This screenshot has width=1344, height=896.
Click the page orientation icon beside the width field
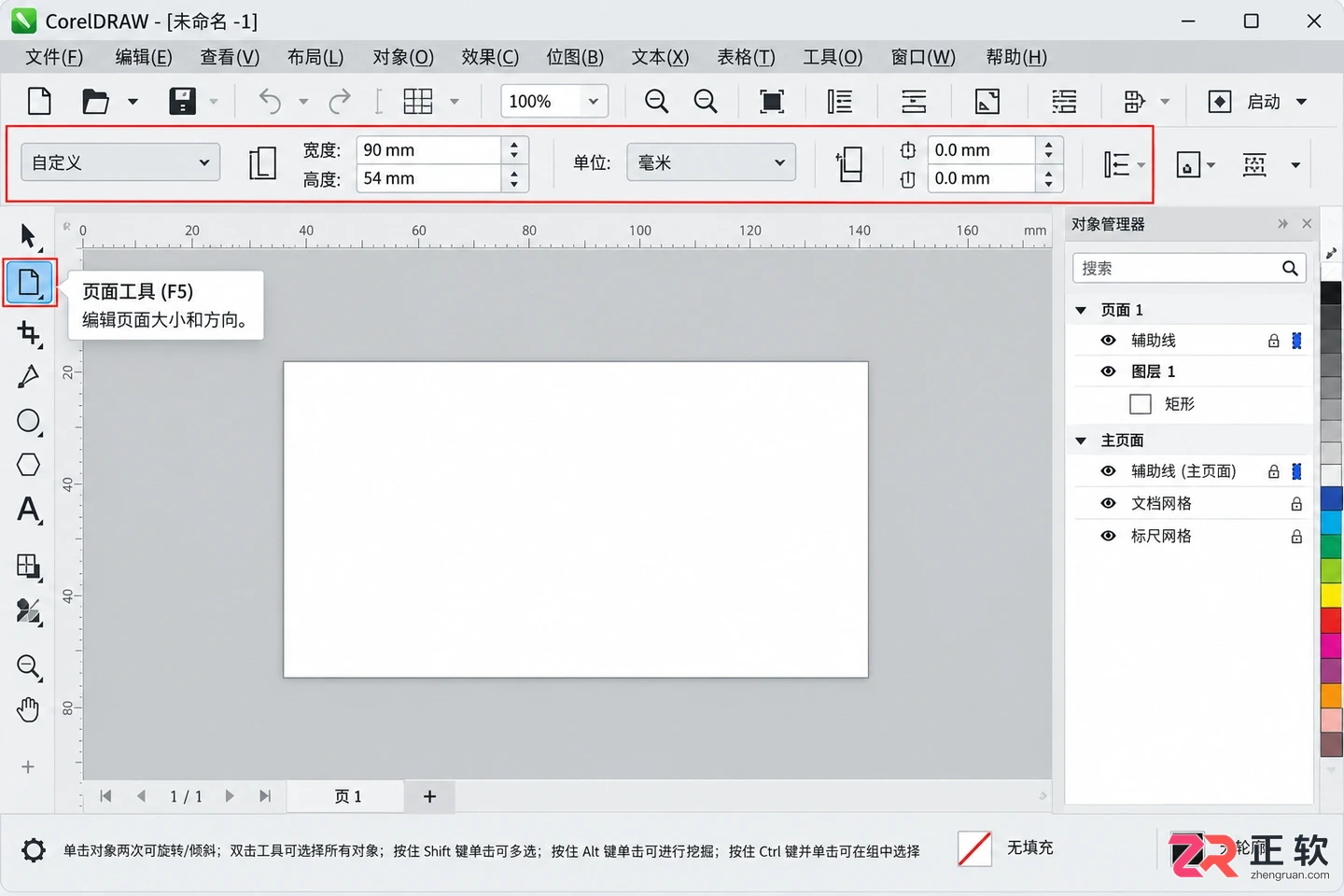262,163
